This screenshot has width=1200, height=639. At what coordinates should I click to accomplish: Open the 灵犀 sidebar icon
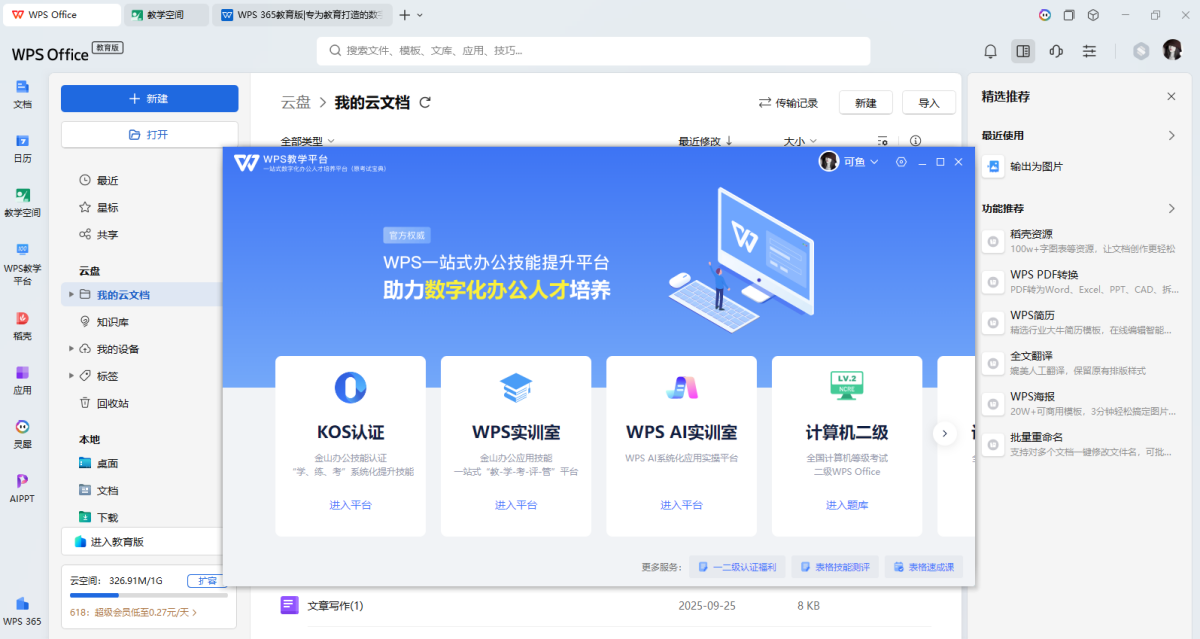point(22,426)
